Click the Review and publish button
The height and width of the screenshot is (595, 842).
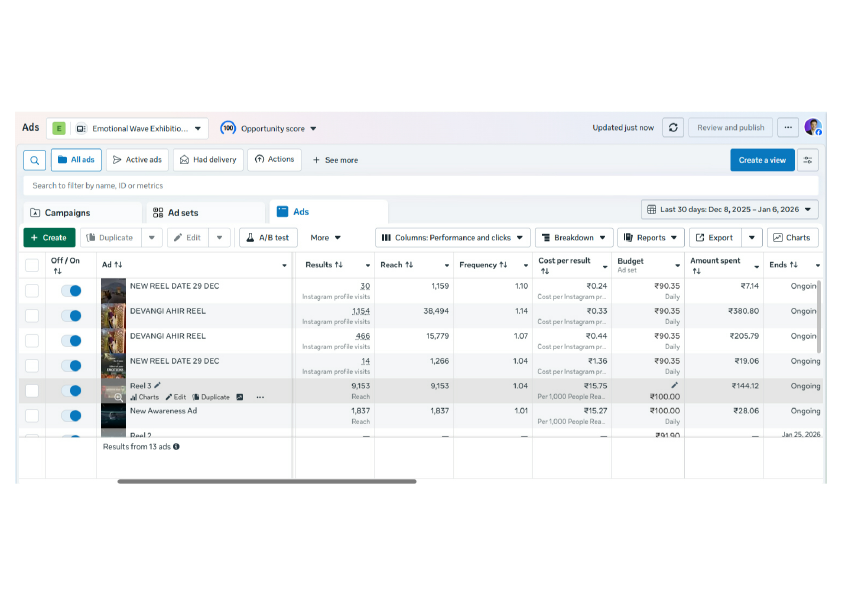(730, 128)
